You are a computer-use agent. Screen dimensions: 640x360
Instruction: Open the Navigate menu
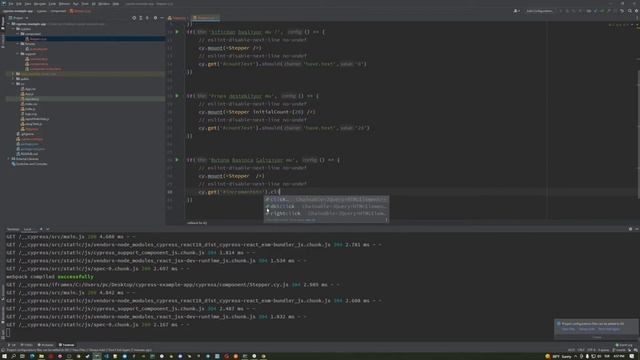coord(40,4)
